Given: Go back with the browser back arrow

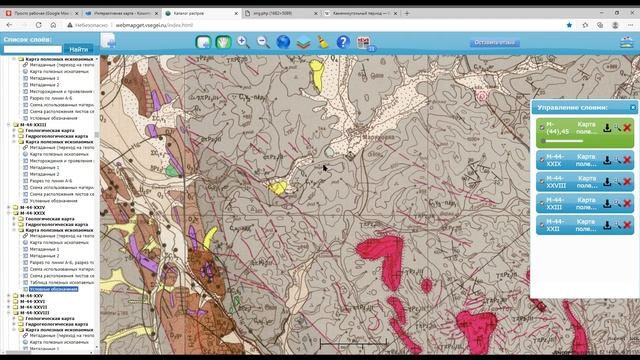Looking at the screenshot, I should 9,25.
